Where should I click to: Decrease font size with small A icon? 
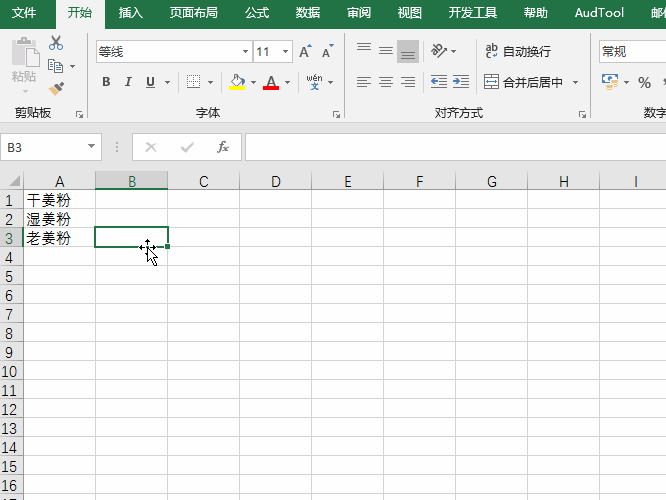coord(327,52)
